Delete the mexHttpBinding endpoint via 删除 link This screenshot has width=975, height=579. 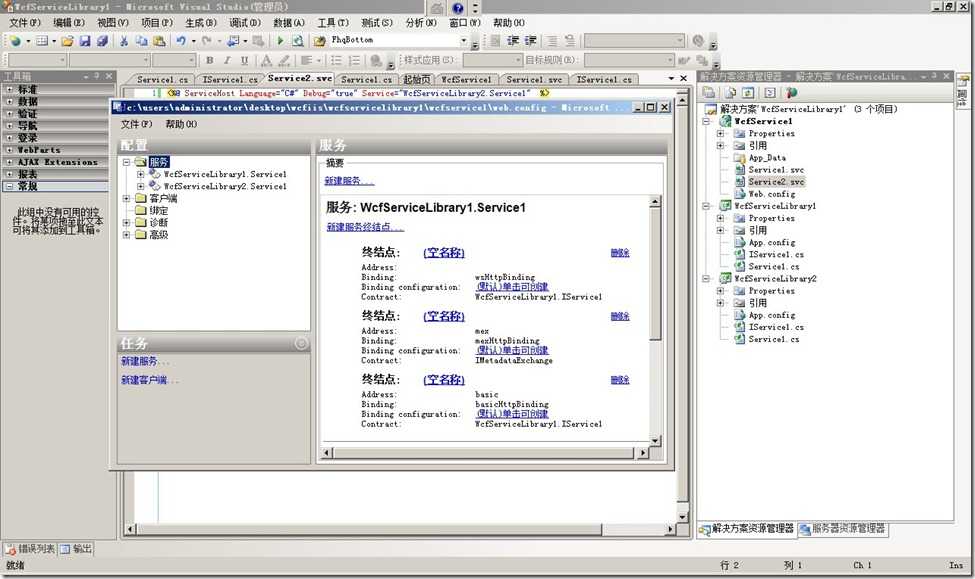click(x=620, y=316)
